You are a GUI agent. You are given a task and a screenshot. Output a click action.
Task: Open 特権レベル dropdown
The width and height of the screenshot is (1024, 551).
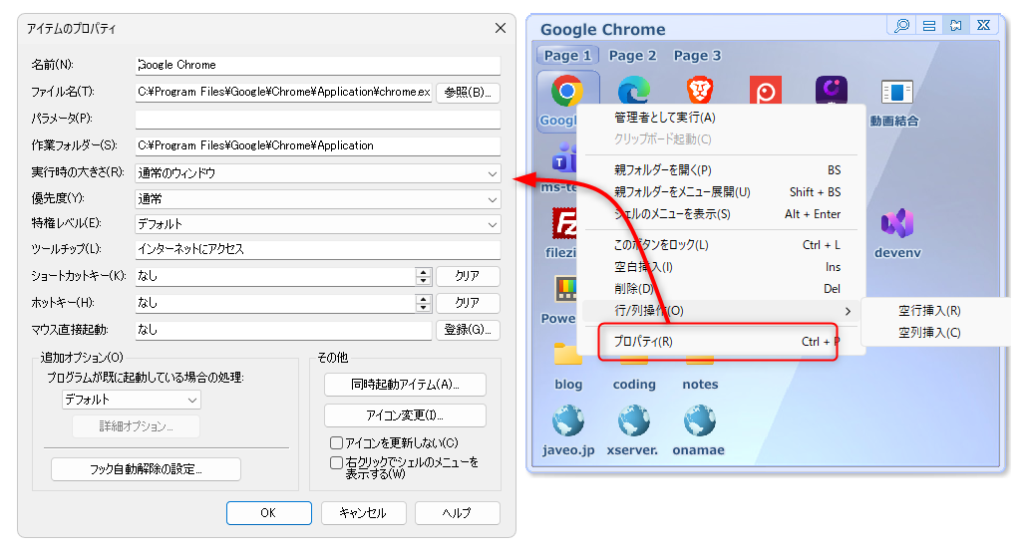(318, 224)
